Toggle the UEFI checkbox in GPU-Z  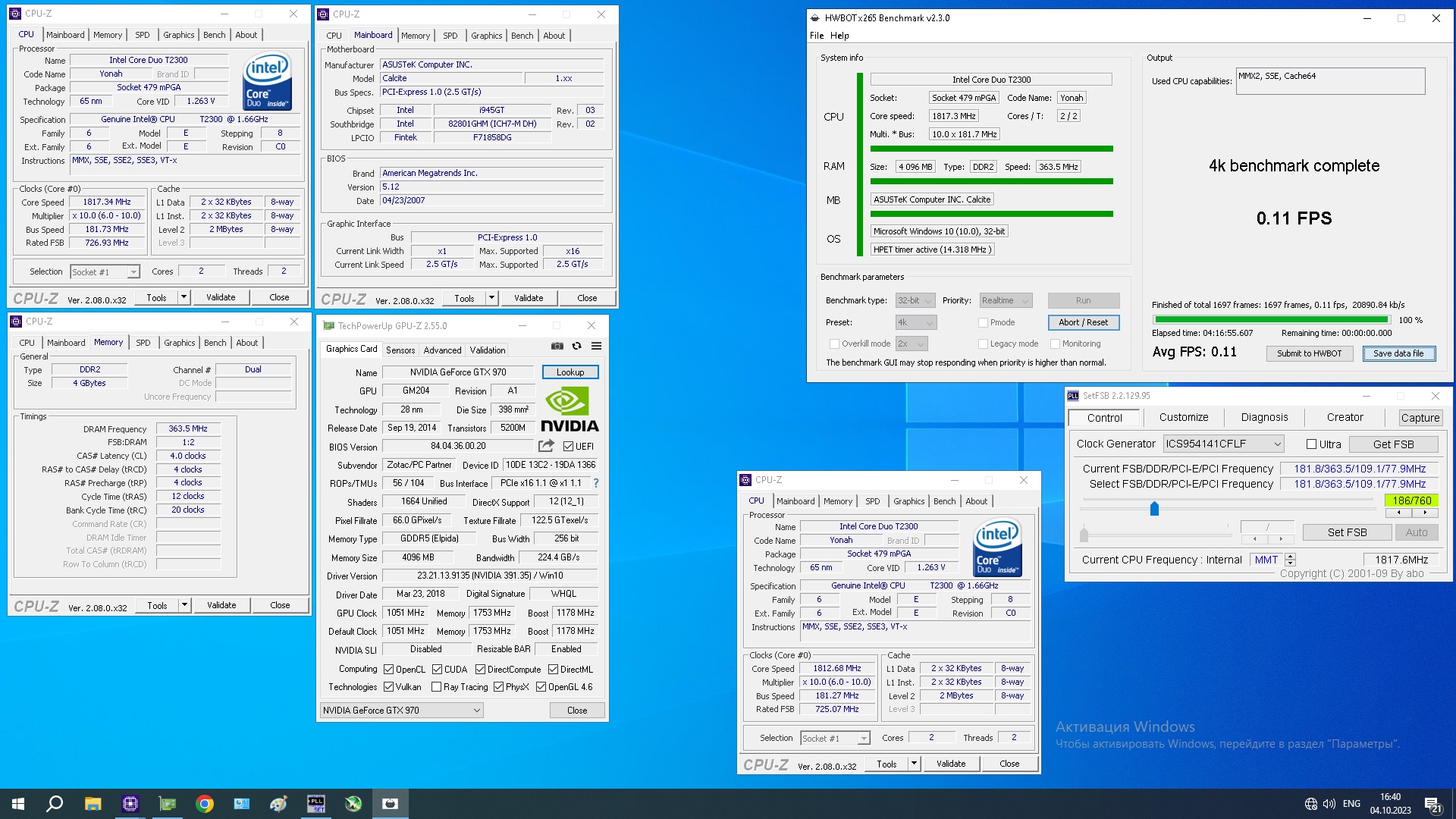[569, 447]
